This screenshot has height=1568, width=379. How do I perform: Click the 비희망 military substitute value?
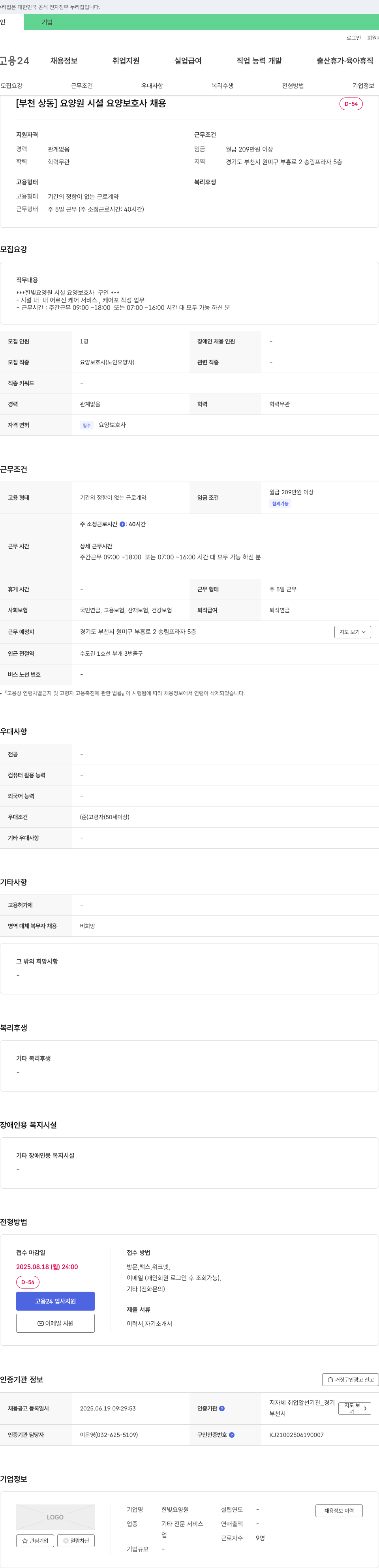click(88, 926)
